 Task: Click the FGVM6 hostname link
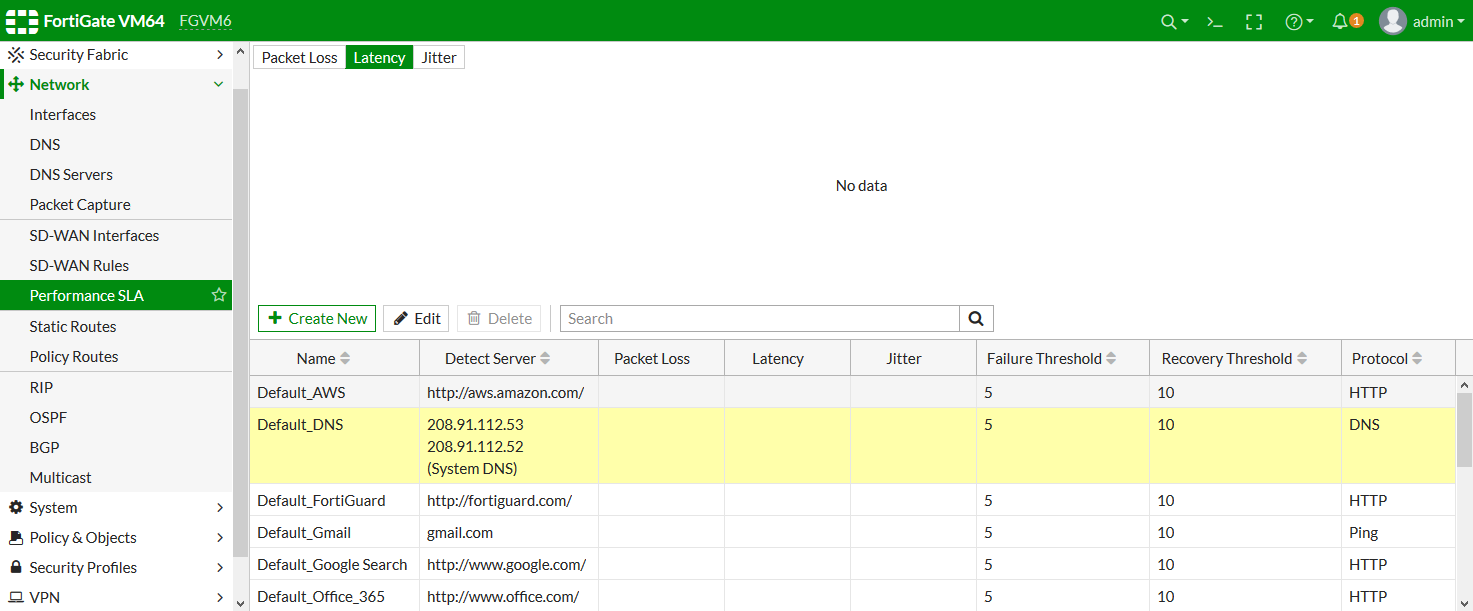pos(205,21)
